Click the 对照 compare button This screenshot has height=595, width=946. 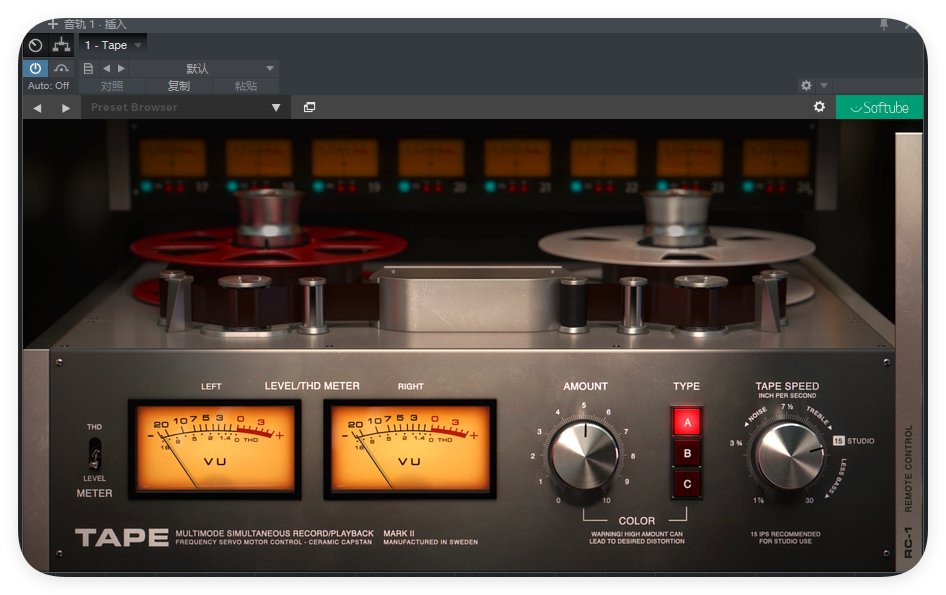112,86
